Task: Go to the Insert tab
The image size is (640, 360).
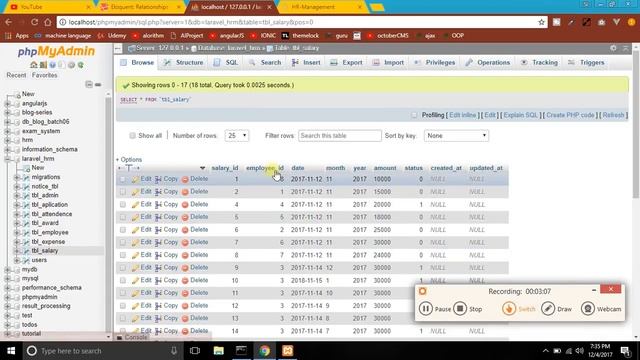Action: [306, 62]
